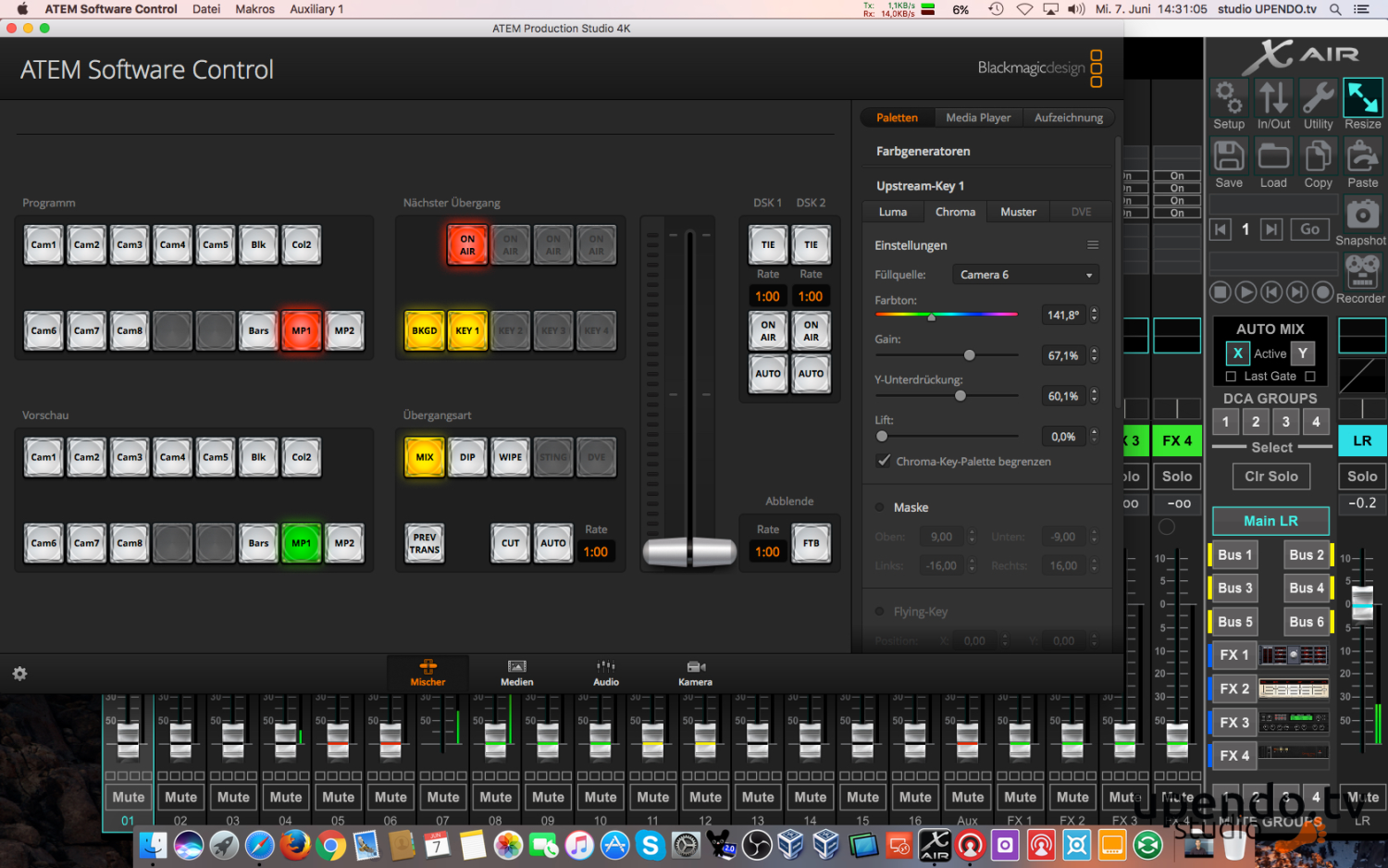
Task: Click the Paste icon in X AIR
Action: 1362,156
